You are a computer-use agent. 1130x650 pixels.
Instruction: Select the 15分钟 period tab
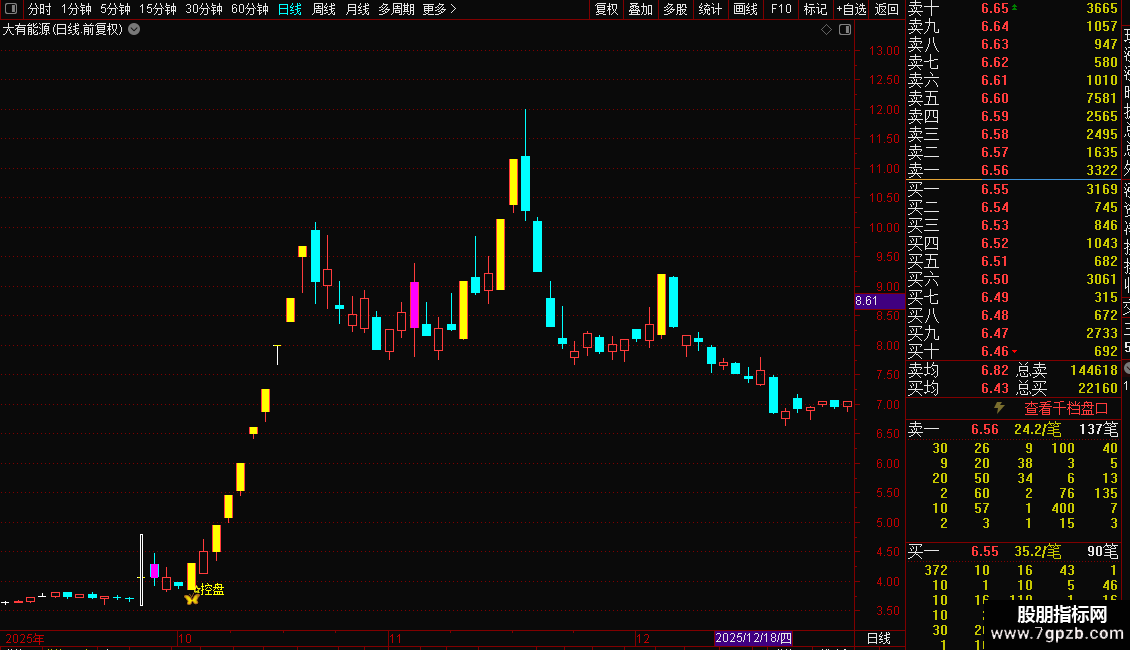pos(158,9)
